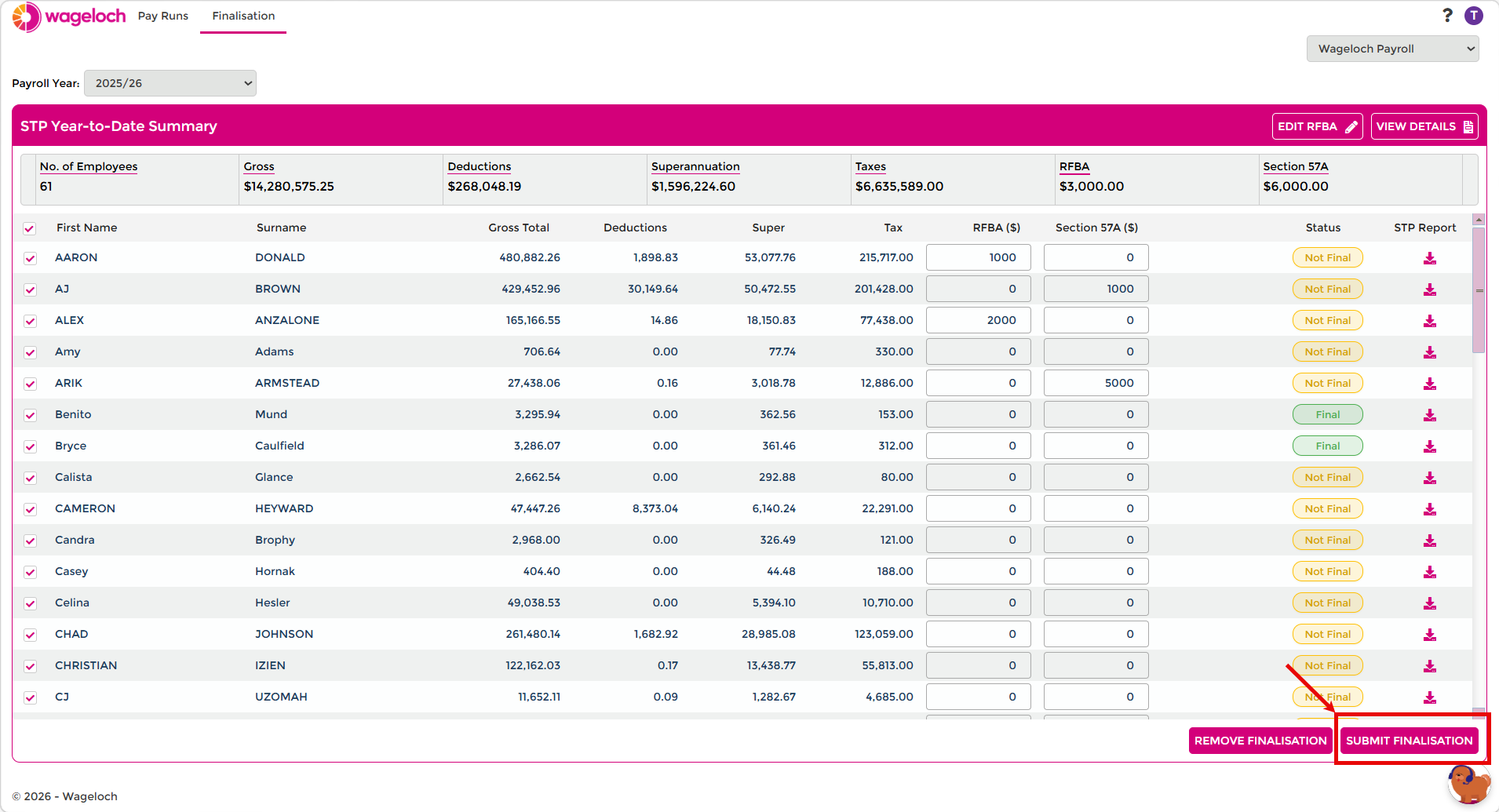Select the Finalisation tab

(243, 16)
